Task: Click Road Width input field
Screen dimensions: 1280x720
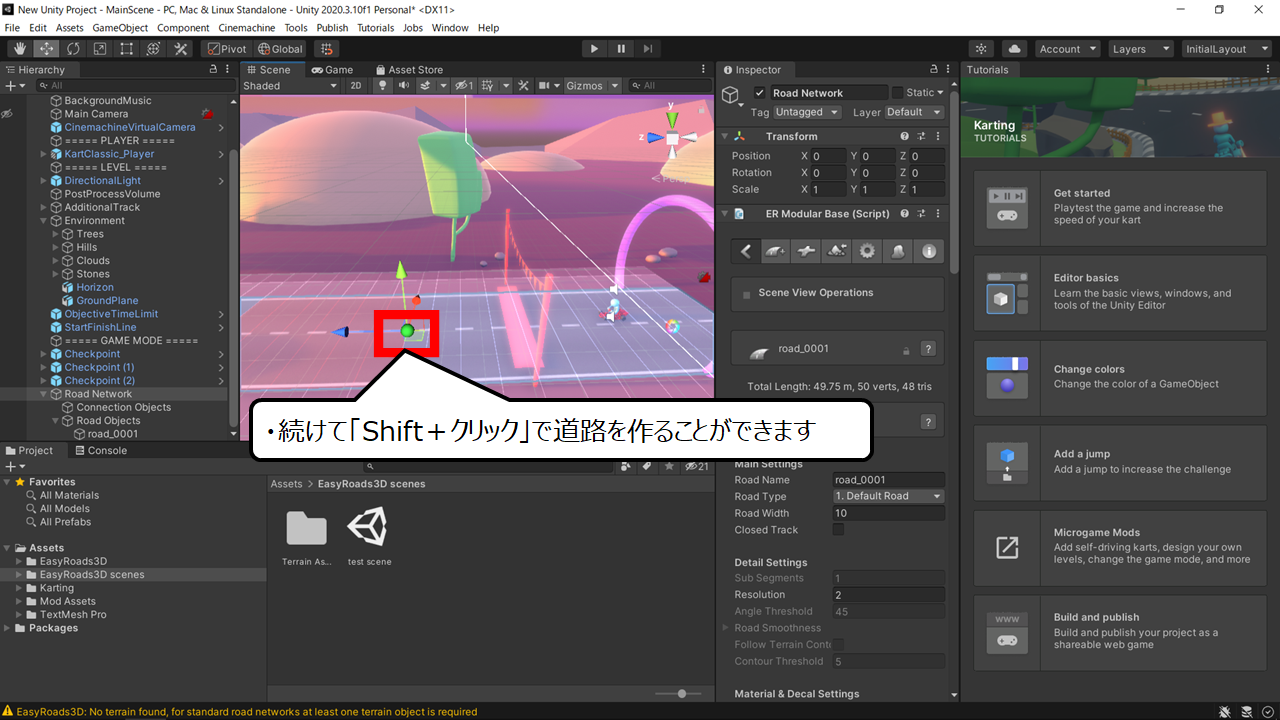Action: click(888, 513)
